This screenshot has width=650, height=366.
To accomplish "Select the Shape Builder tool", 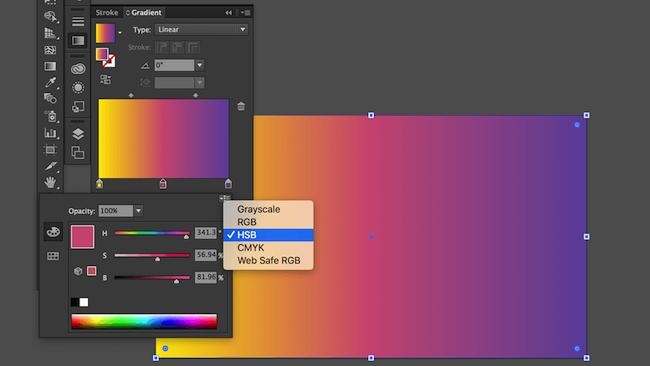I will (x=51, y=16).
